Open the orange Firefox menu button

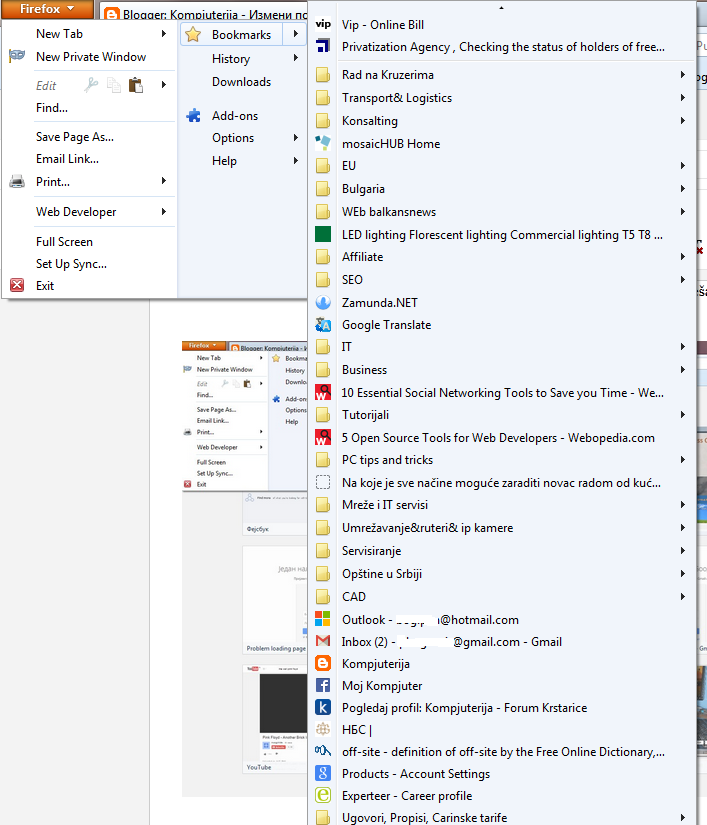tap(47, 9)
